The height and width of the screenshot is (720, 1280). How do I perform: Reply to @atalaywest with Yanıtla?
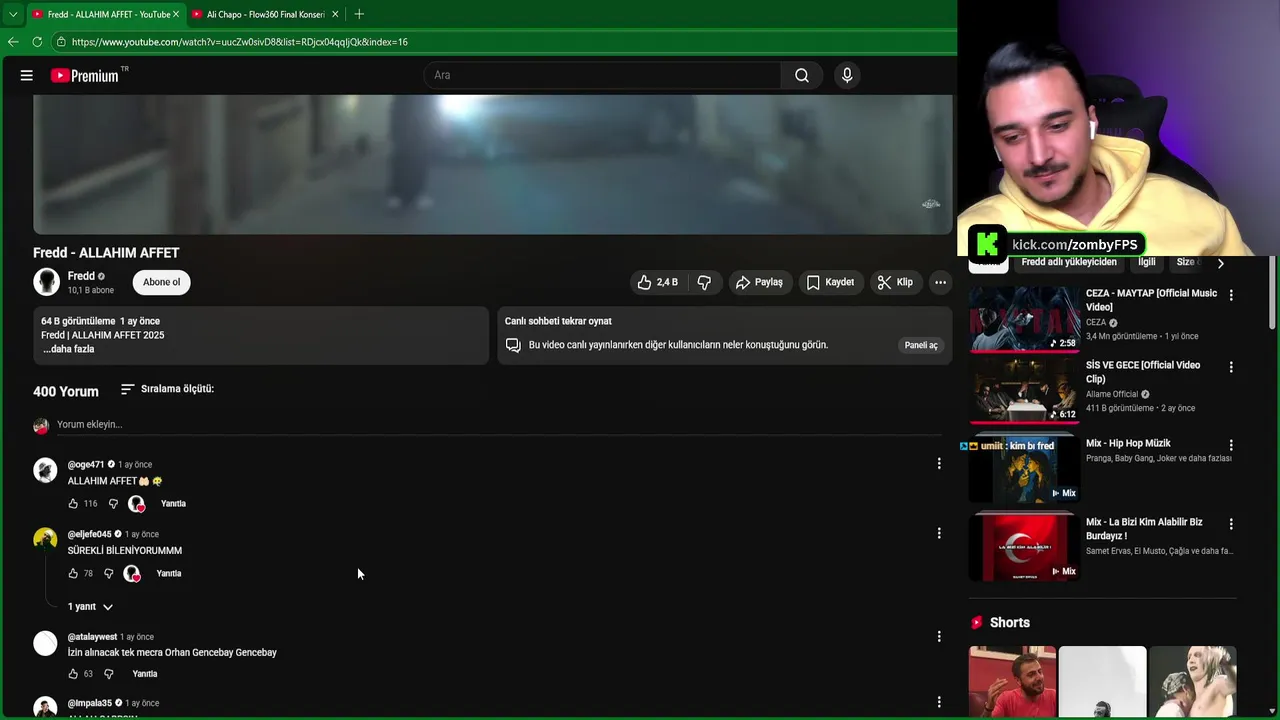point(145,674)
